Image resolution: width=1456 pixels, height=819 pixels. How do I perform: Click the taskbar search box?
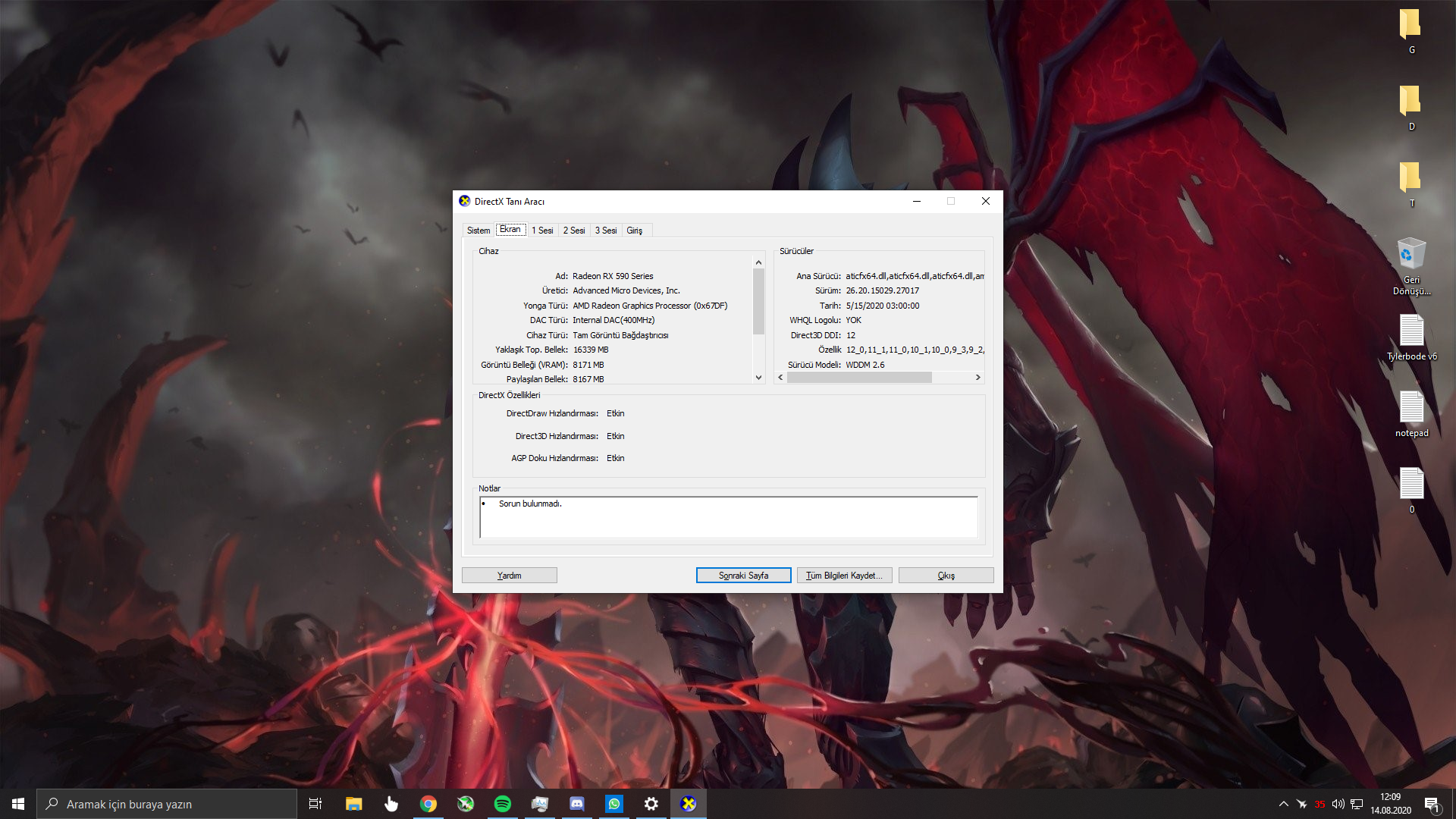point(167,804)
